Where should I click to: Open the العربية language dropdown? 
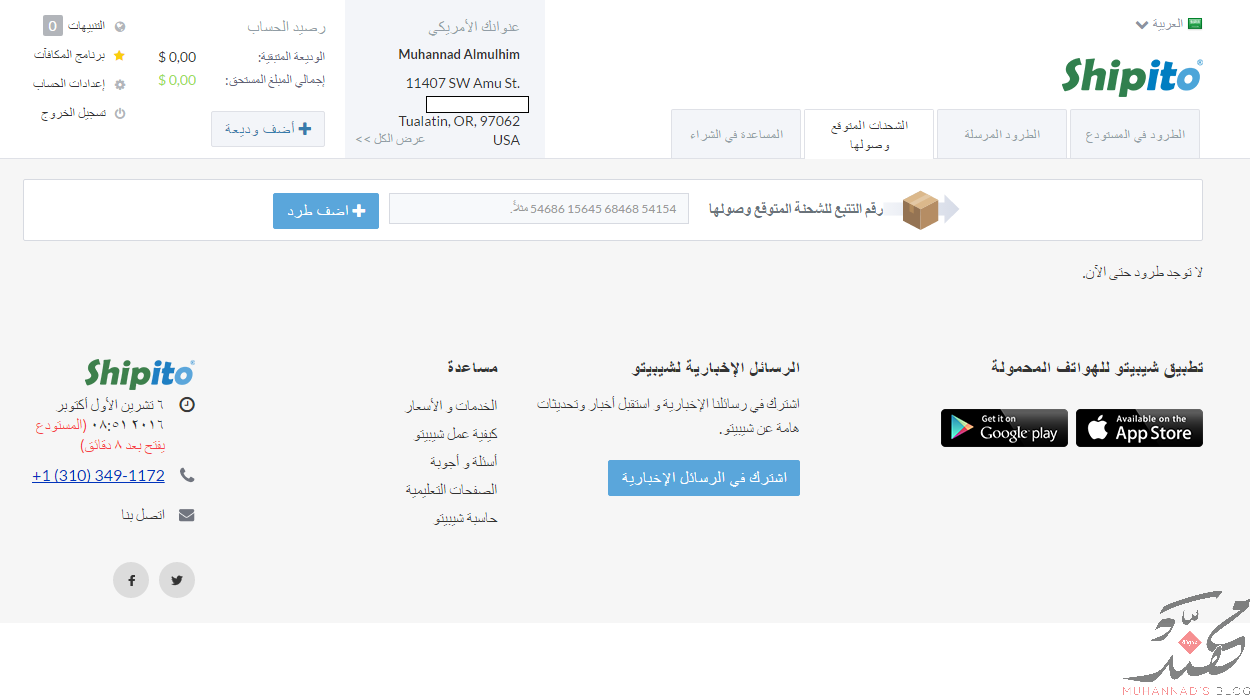[1169, 23]
